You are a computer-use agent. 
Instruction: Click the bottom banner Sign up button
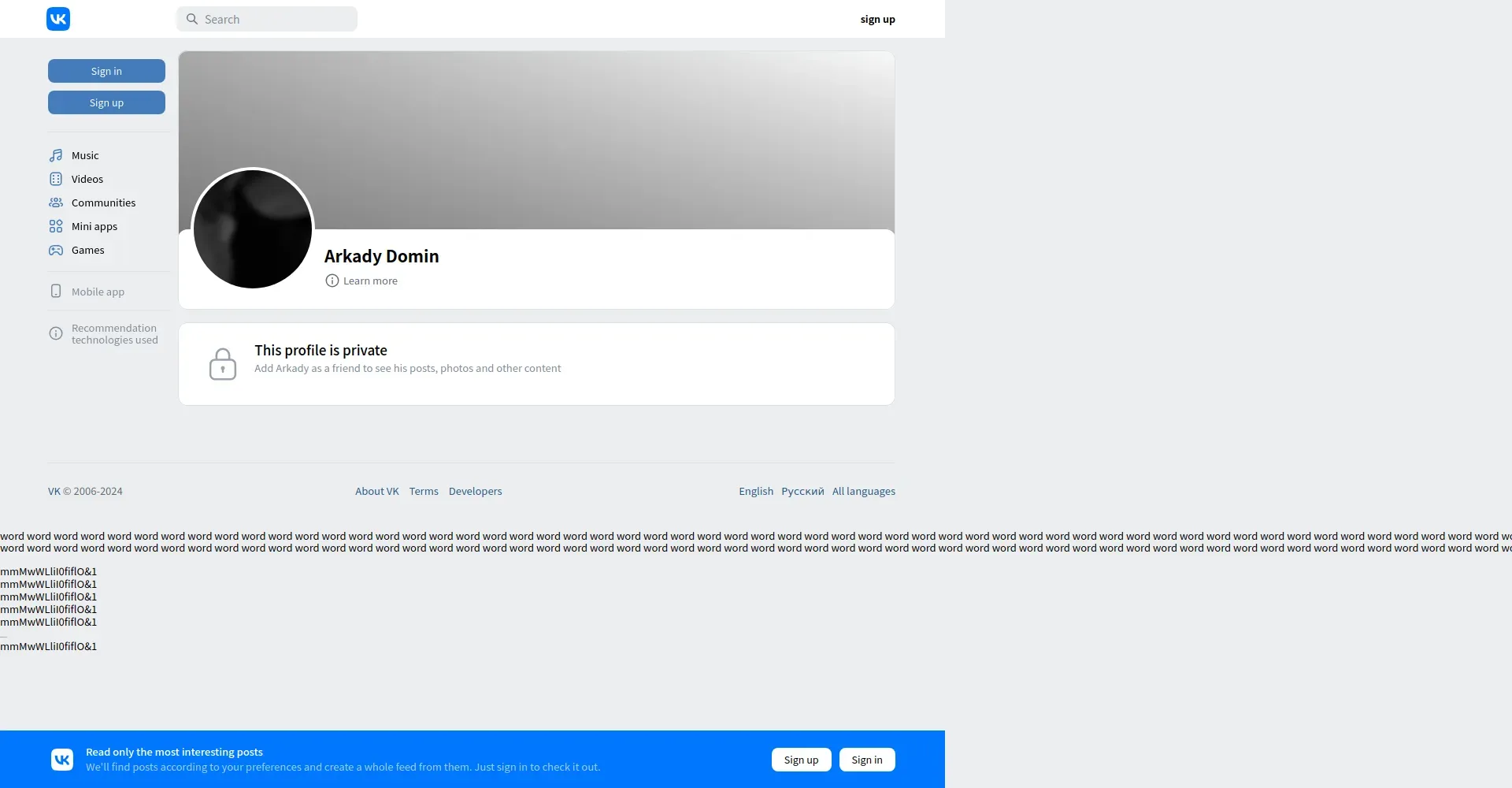click(x=801, y=760)
